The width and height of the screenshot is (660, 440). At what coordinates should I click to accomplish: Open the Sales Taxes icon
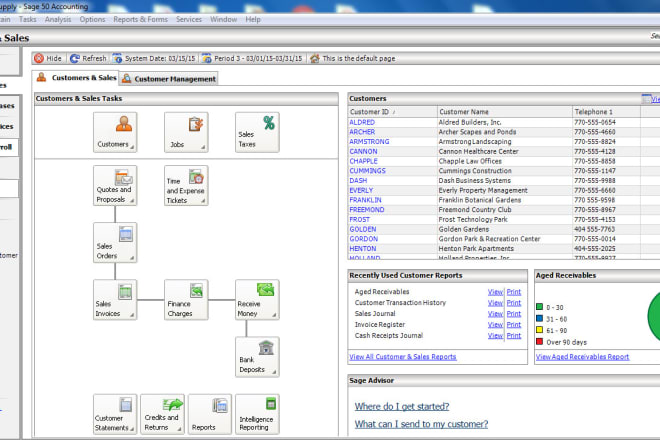coord(257,132)
